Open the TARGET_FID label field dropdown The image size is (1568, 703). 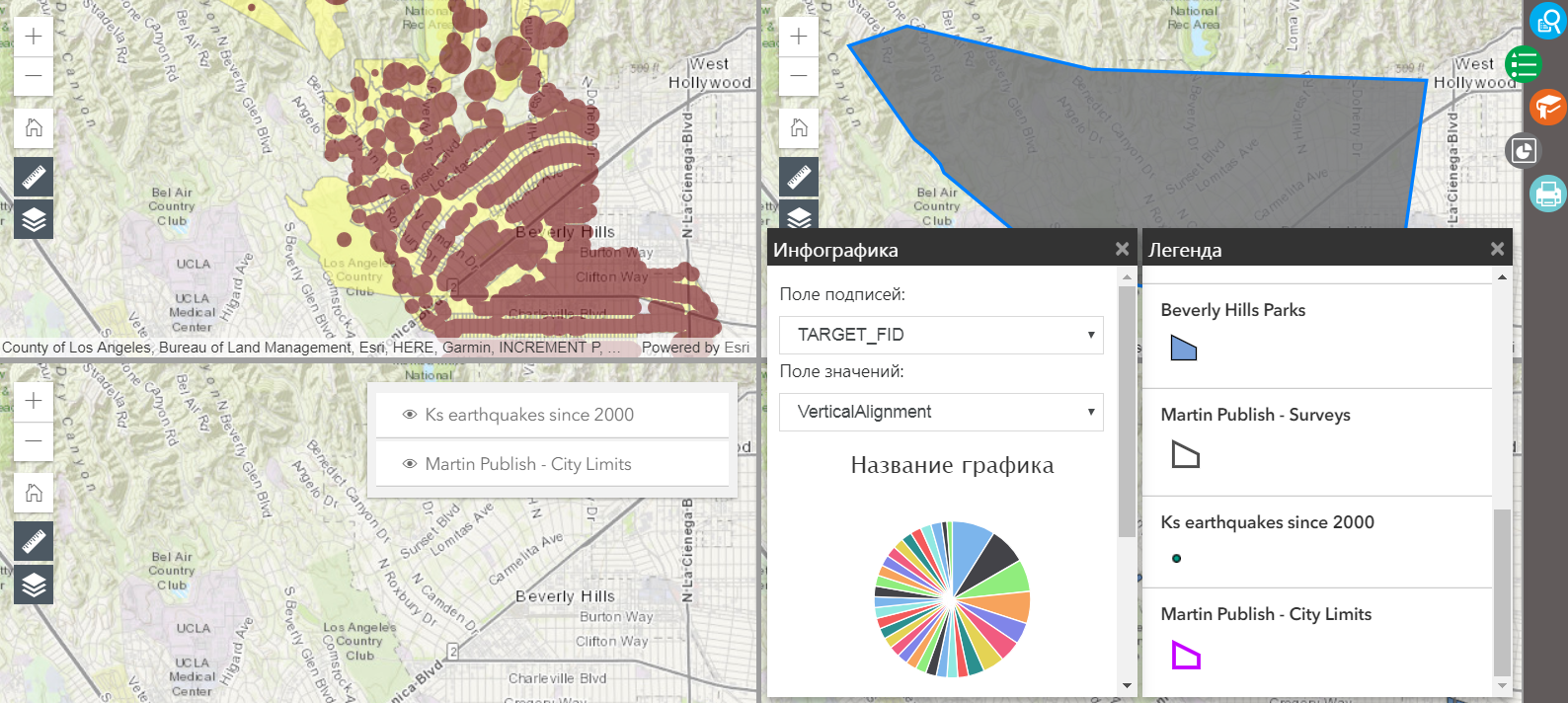pos(940,335)
